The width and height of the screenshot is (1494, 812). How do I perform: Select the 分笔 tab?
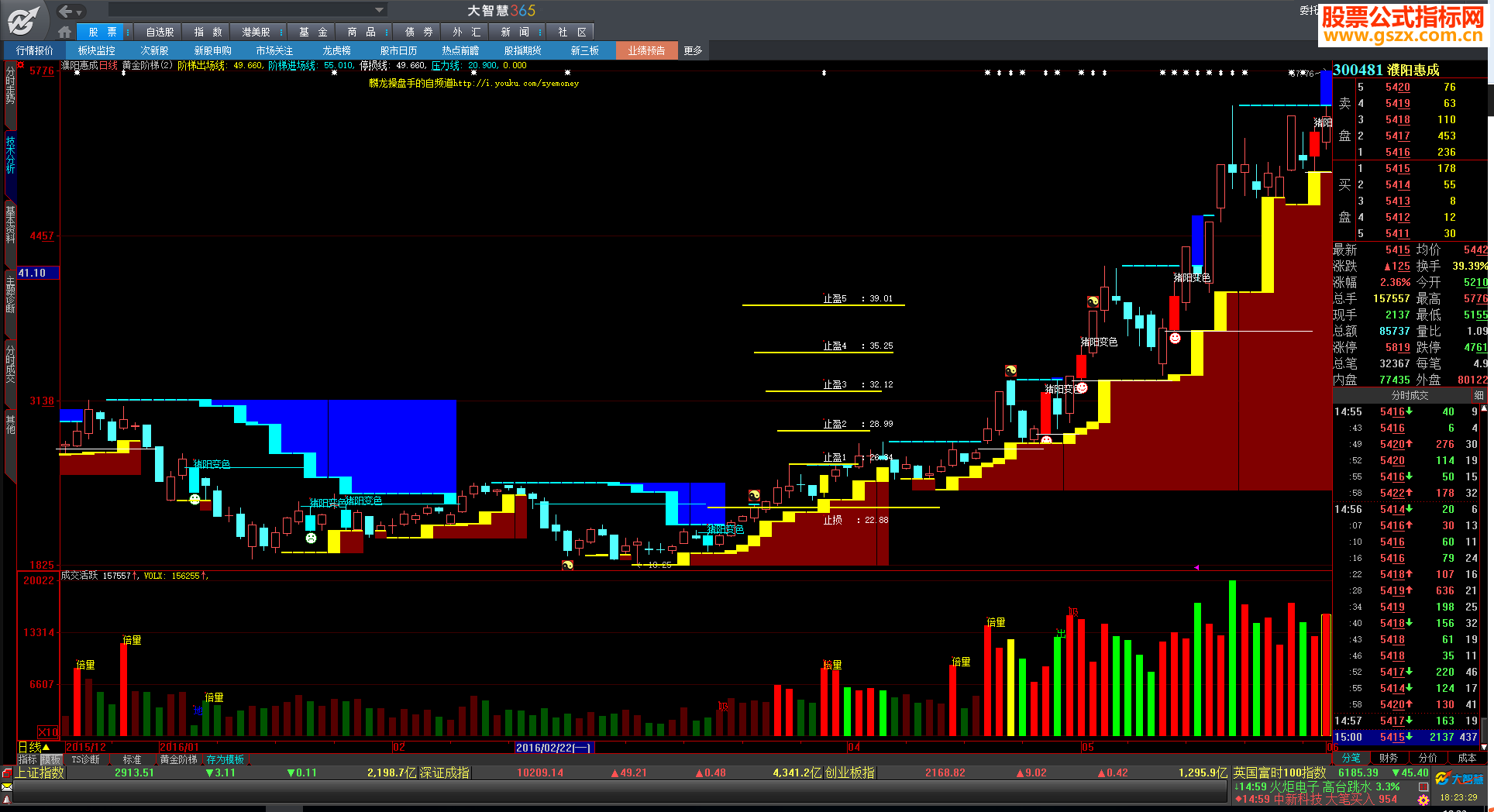pos(1351,758)
